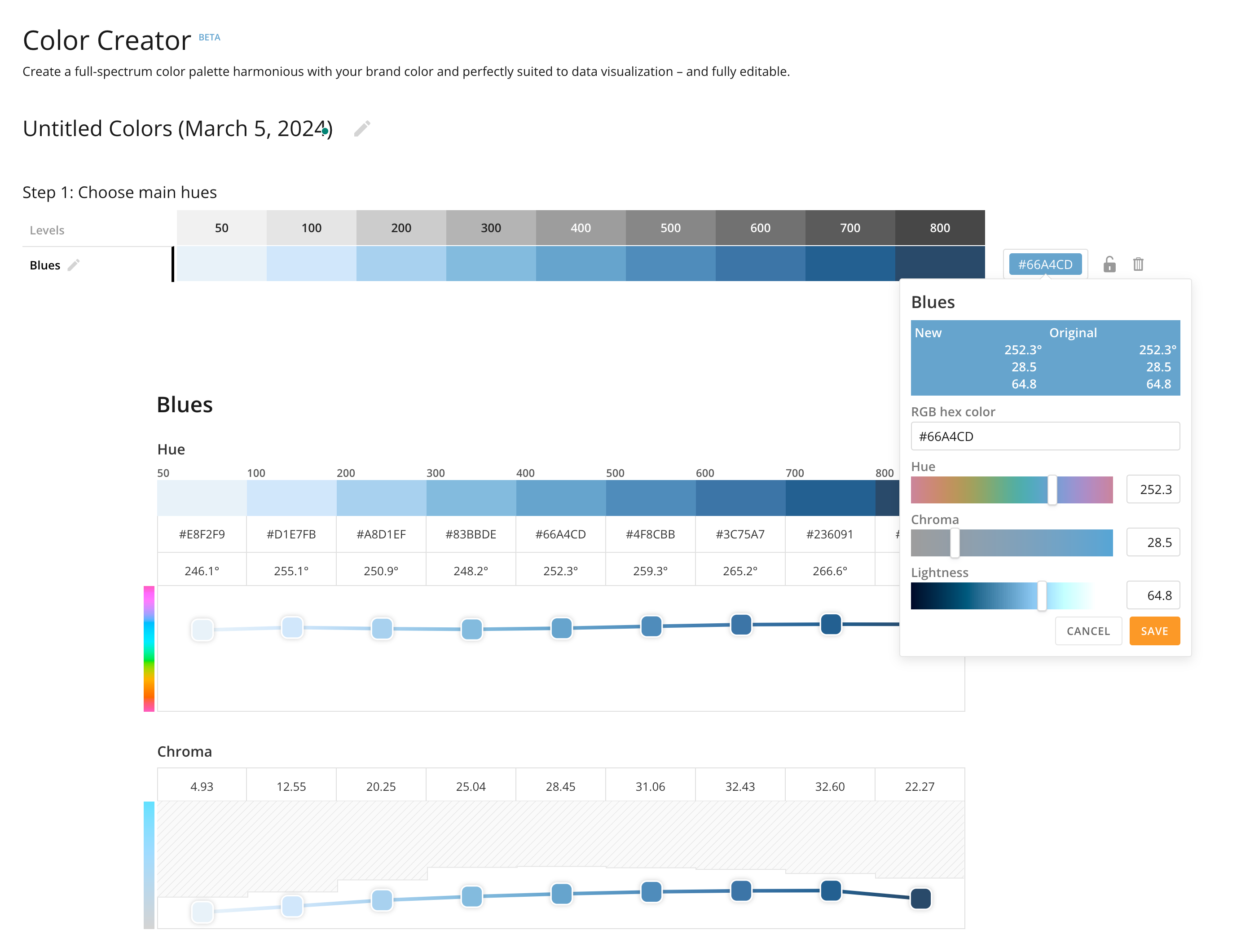Click the Chroma slider handle

[x=954, y=542]
